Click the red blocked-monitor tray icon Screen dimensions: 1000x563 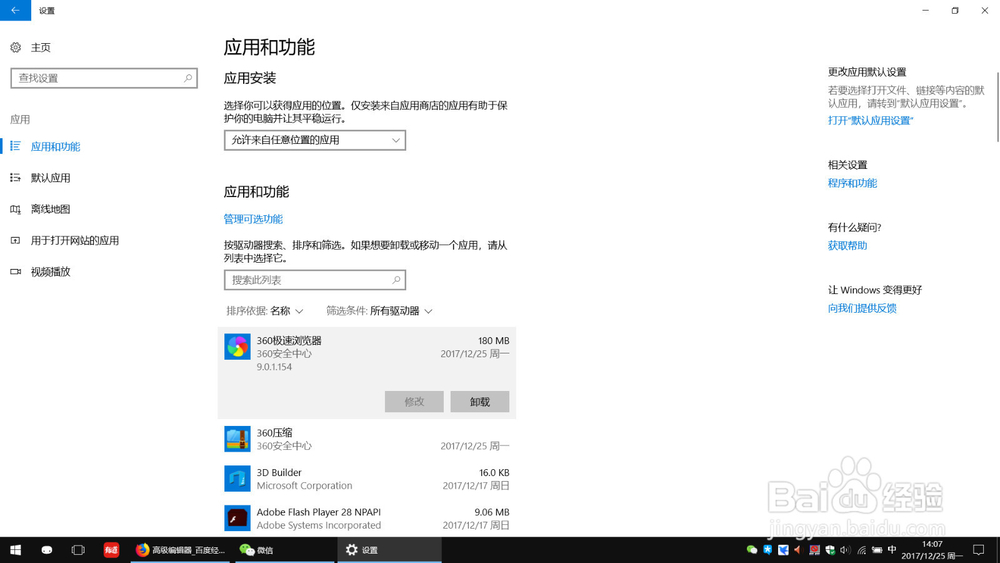click(814, 550)
